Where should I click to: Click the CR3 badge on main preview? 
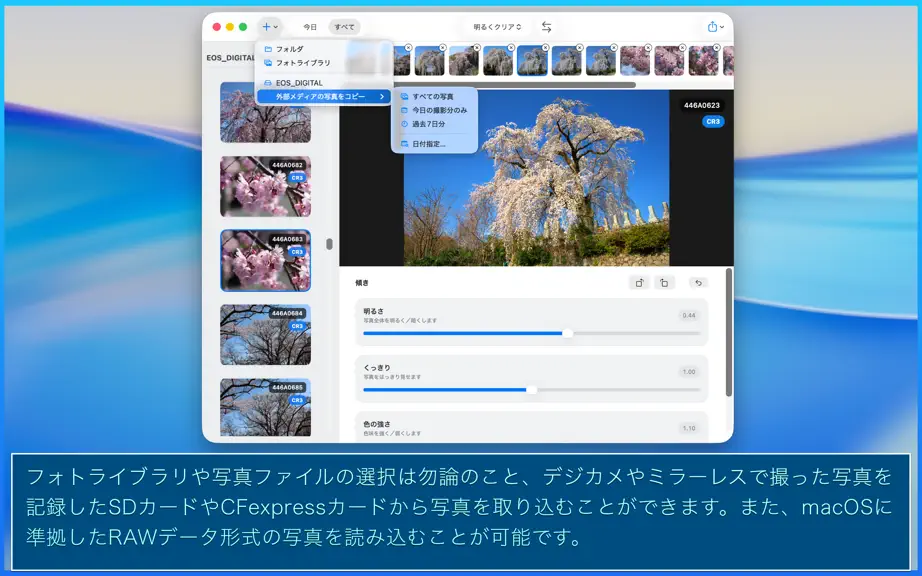tap(713, 122)
